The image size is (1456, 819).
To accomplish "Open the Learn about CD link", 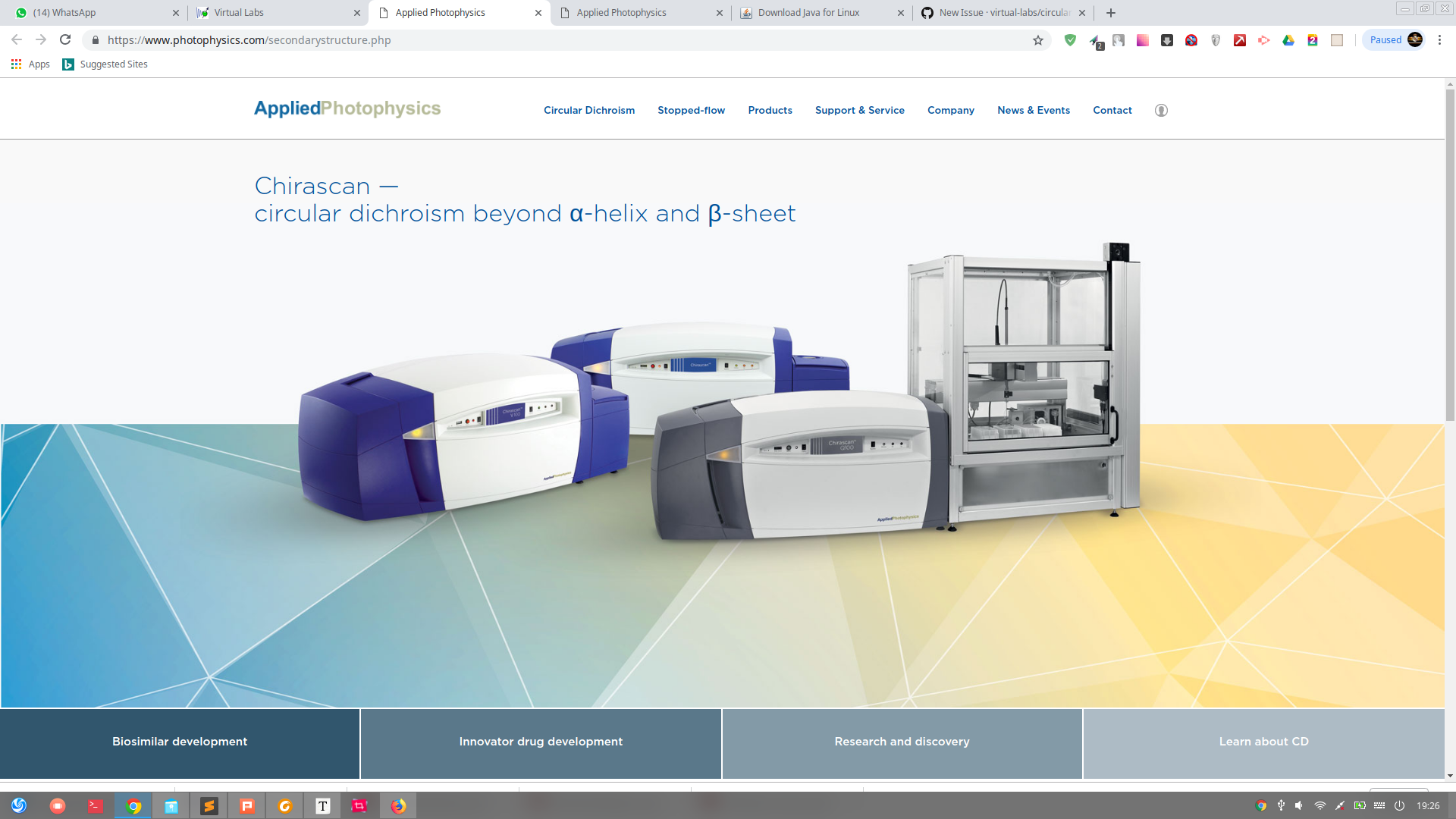I will [x=1263, y=742].
